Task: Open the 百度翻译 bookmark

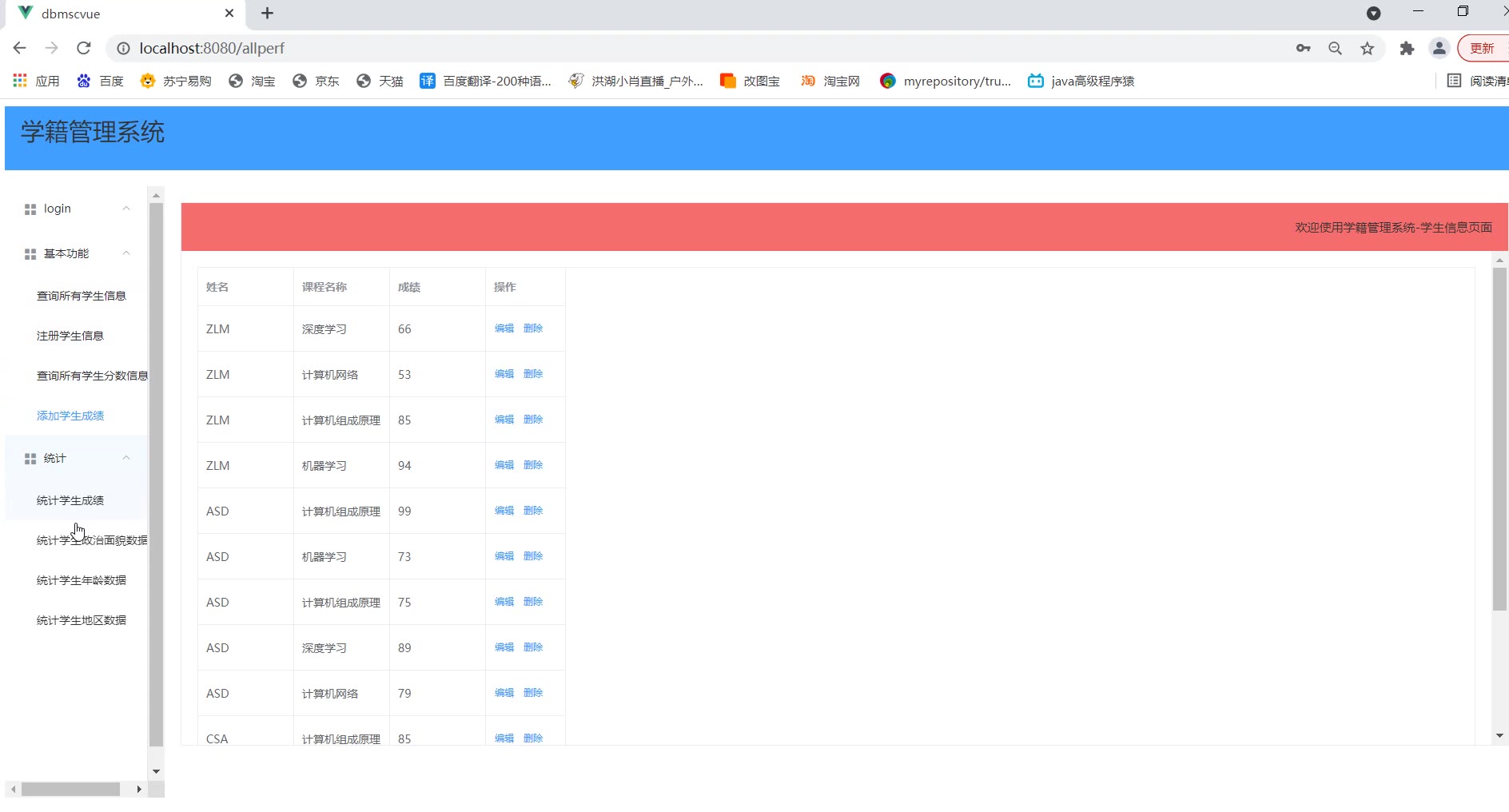Action: point(485,81)
